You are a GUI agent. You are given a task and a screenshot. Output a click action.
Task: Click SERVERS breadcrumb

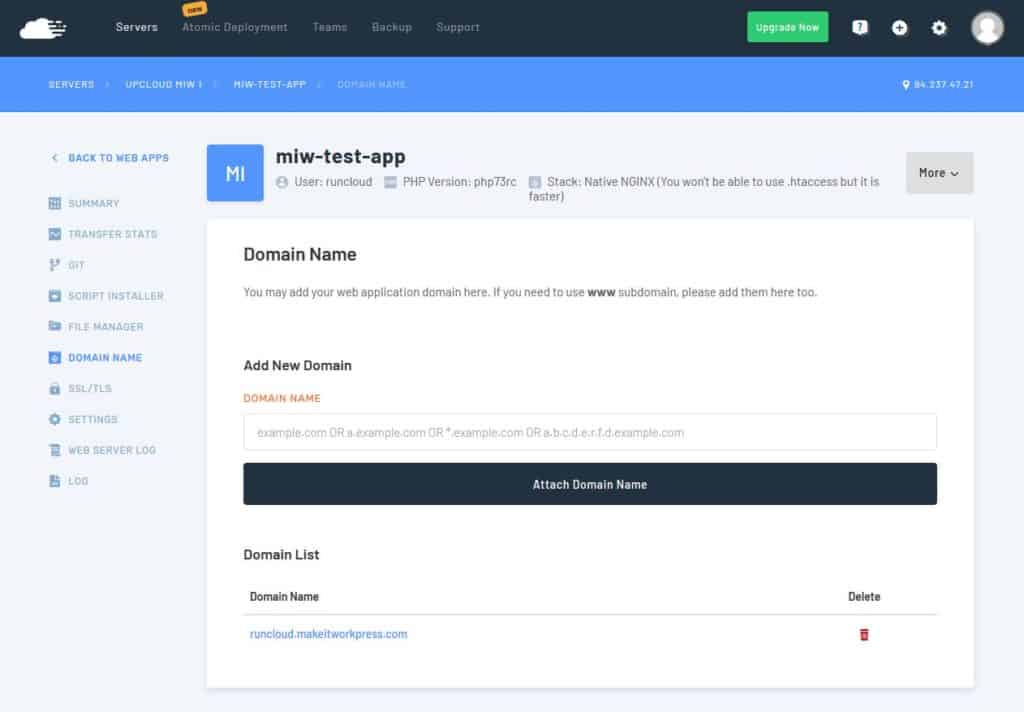tap(71, 84)
